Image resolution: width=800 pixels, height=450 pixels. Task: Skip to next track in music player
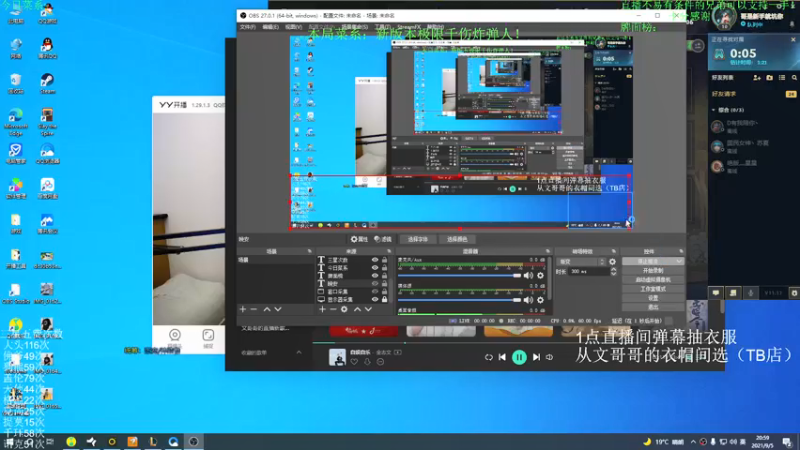point(536,357)
